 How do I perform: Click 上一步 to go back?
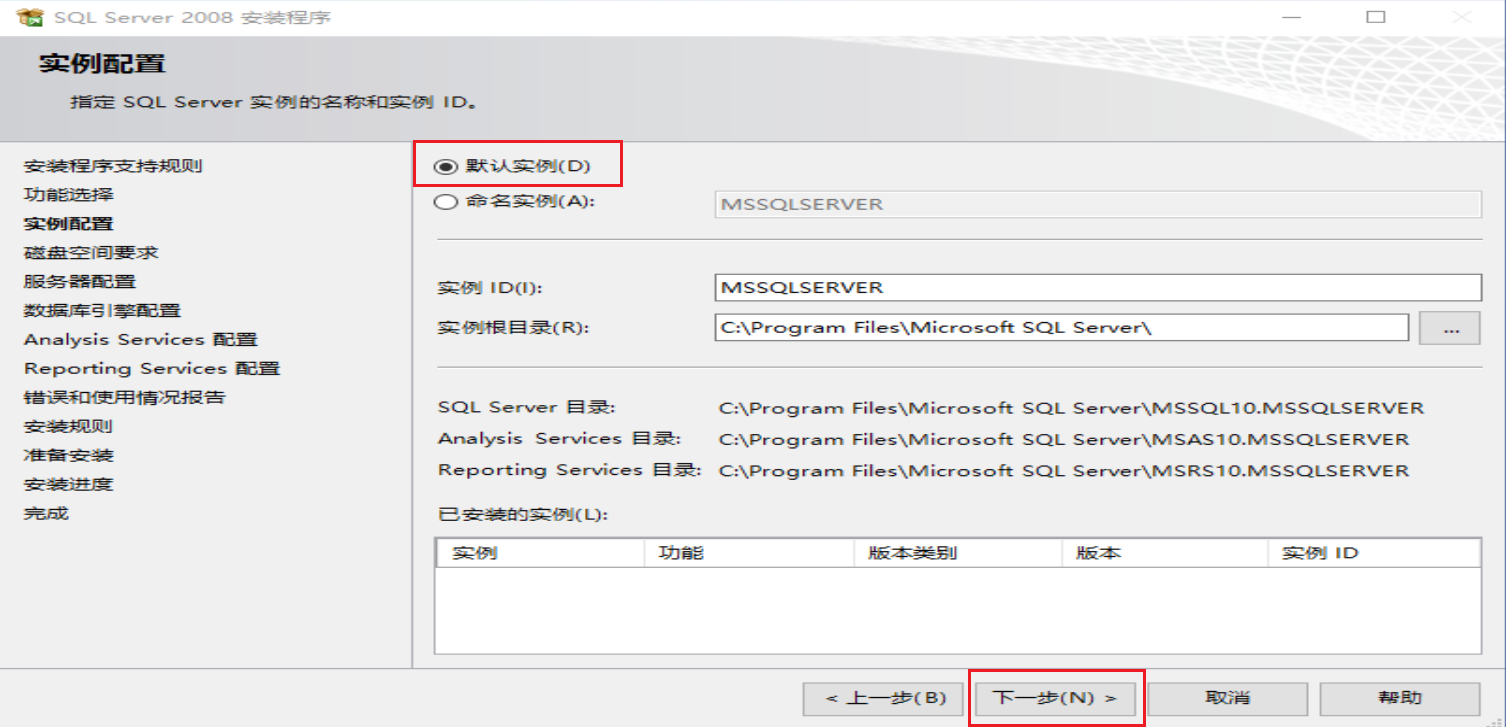point(883,698)
